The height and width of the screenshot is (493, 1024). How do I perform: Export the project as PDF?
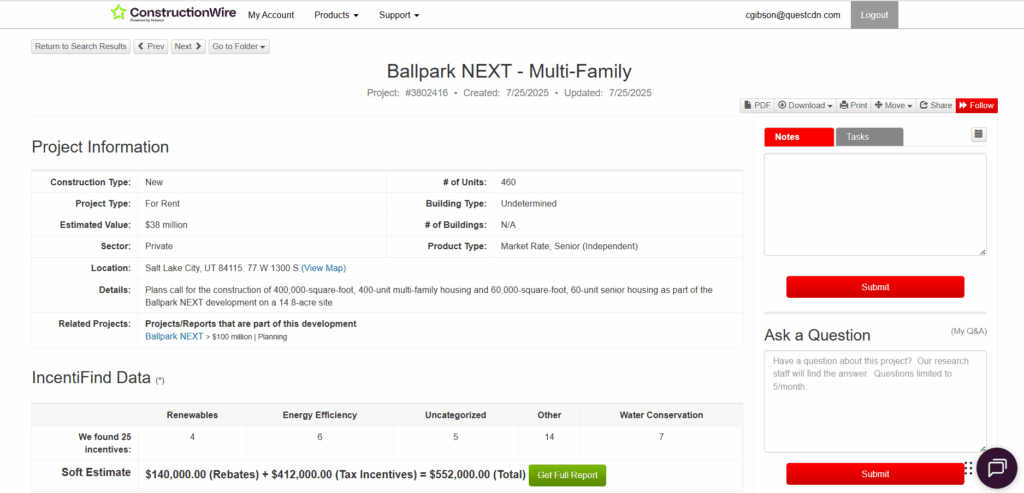(x=757, y=105)
